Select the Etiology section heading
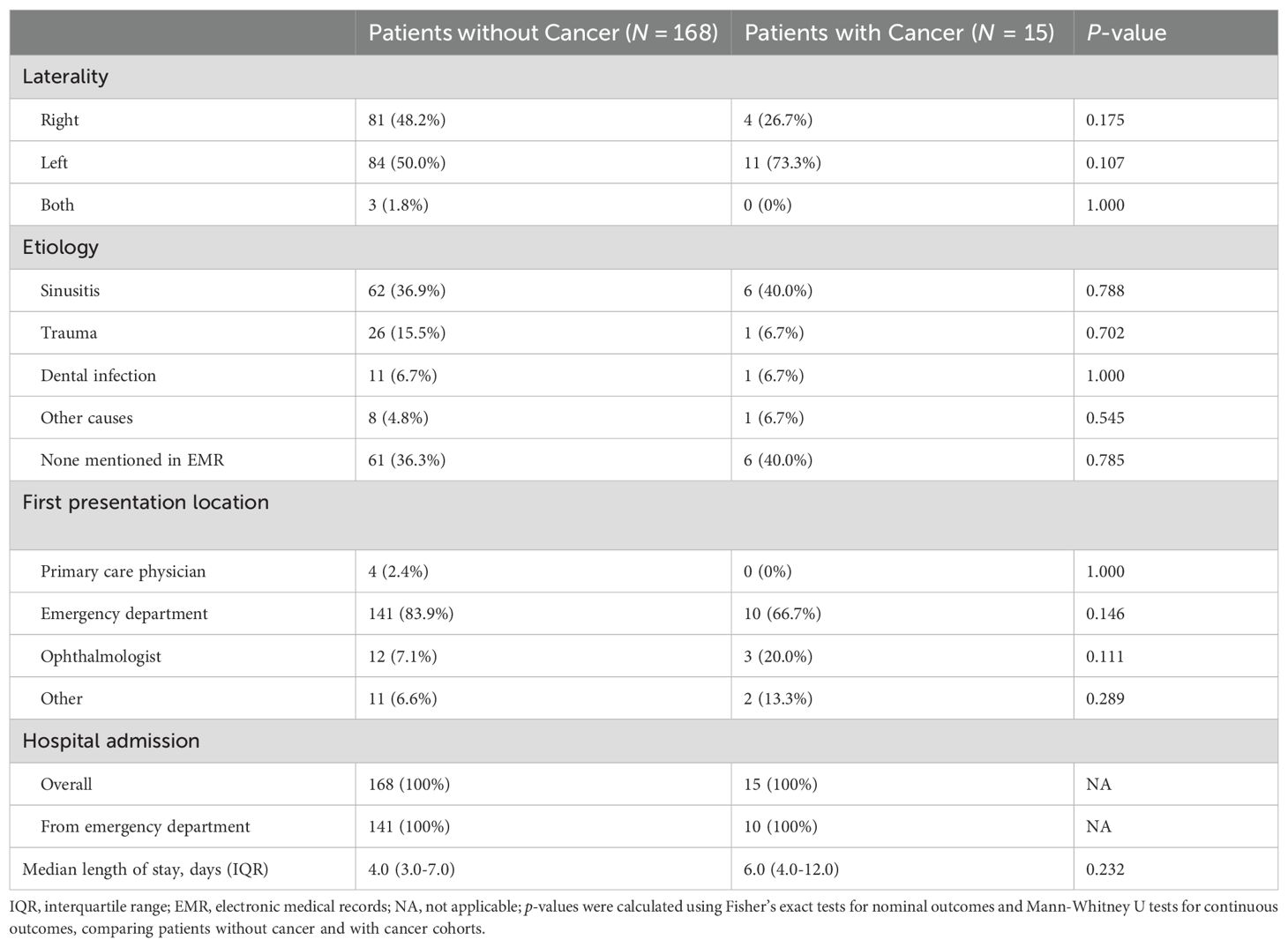 pos(60,247)
